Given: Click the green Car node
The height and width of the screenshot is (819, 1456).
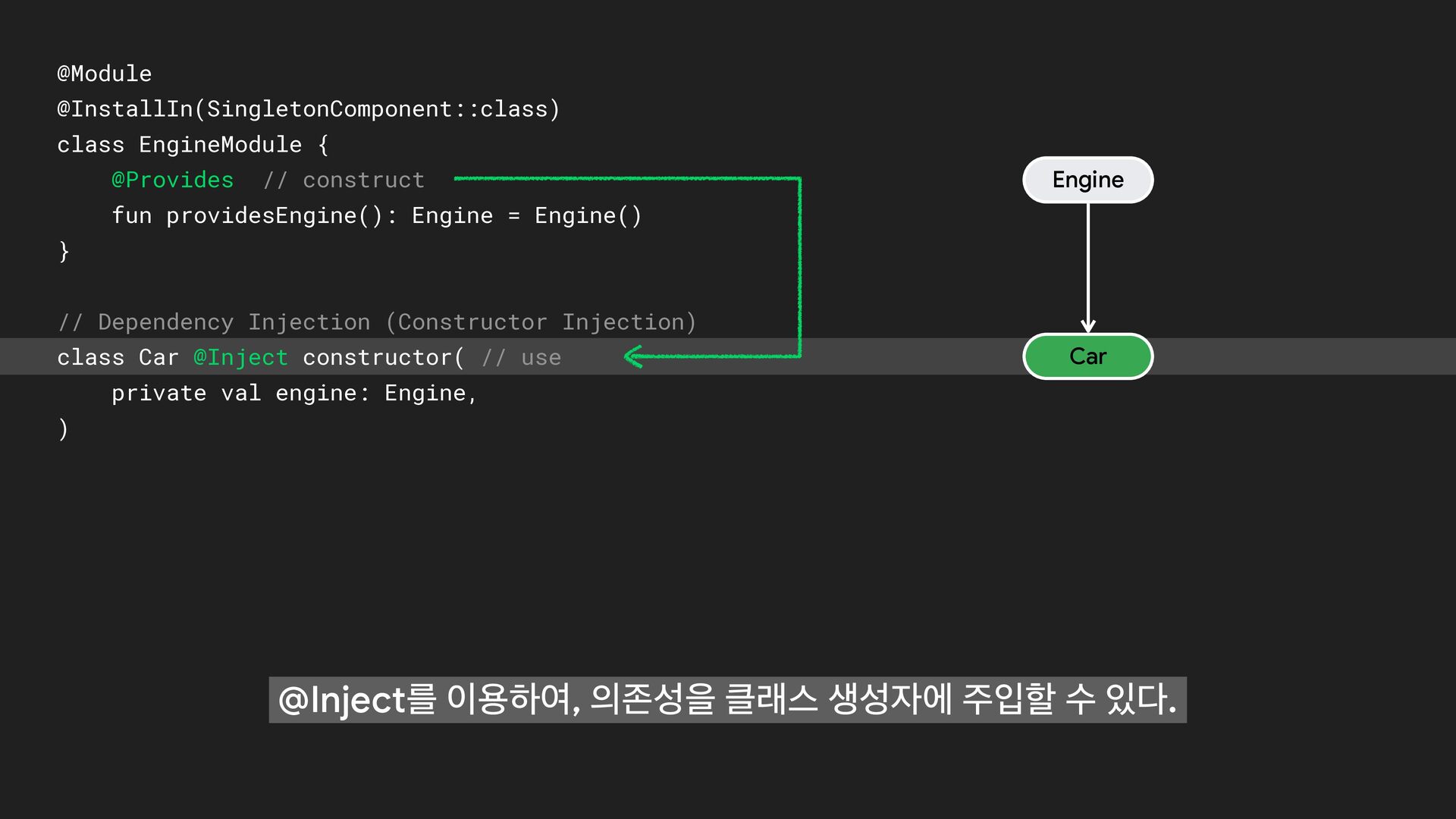Looking at the screenshot, I should pos(1087,356).
